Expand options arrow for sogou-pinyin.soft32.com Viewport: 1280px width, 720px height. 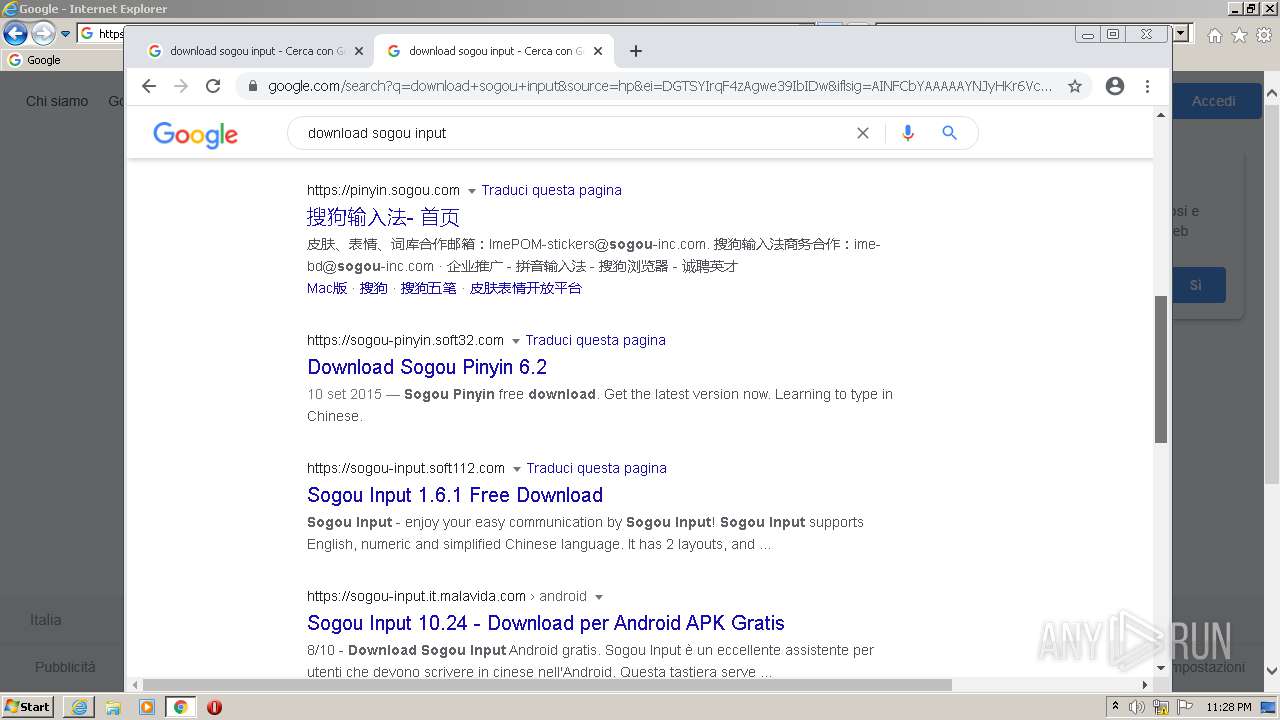(515, 341)
